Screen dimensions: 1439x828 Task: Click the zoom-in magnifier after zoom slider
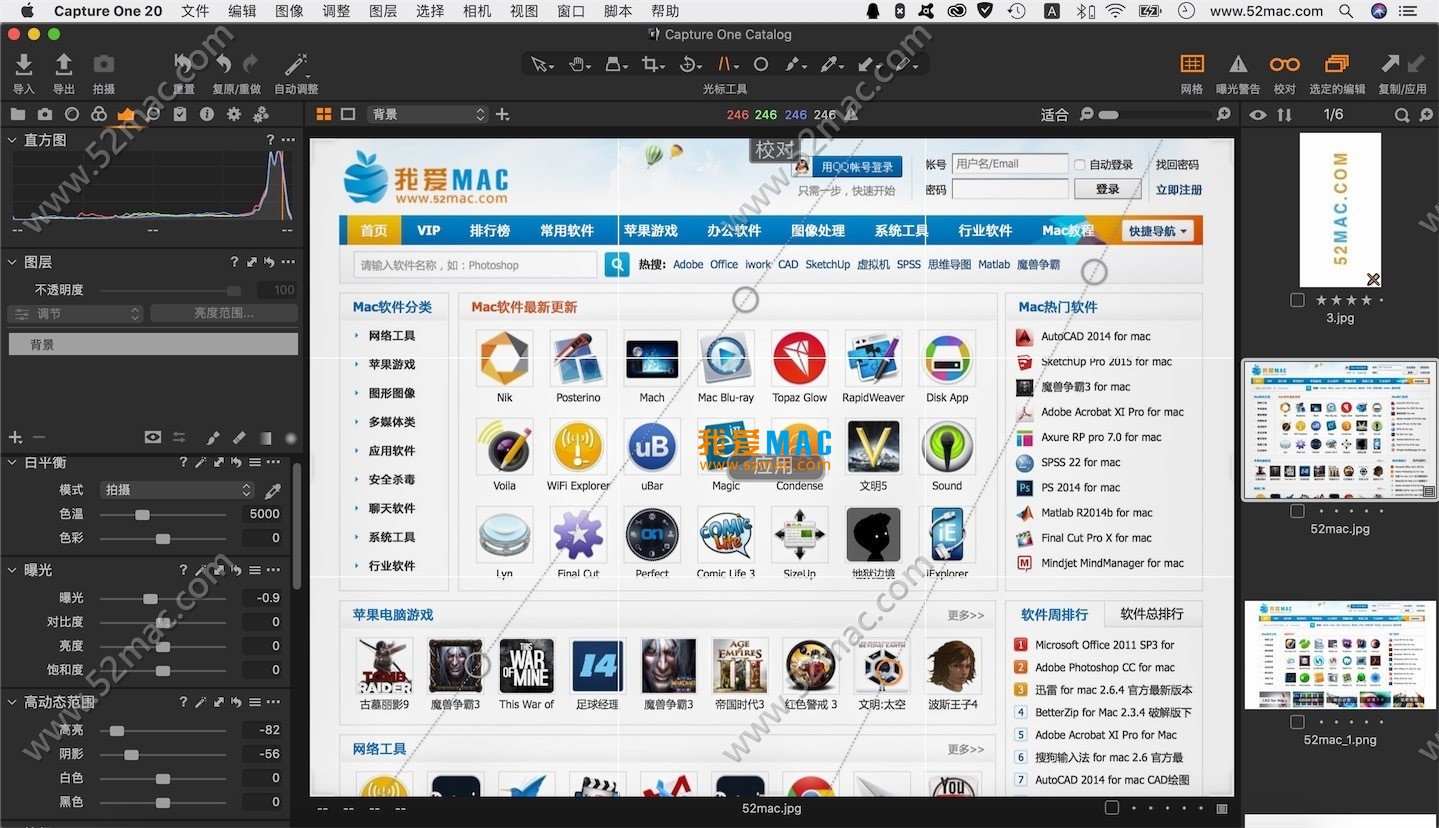pos(1223,114)
